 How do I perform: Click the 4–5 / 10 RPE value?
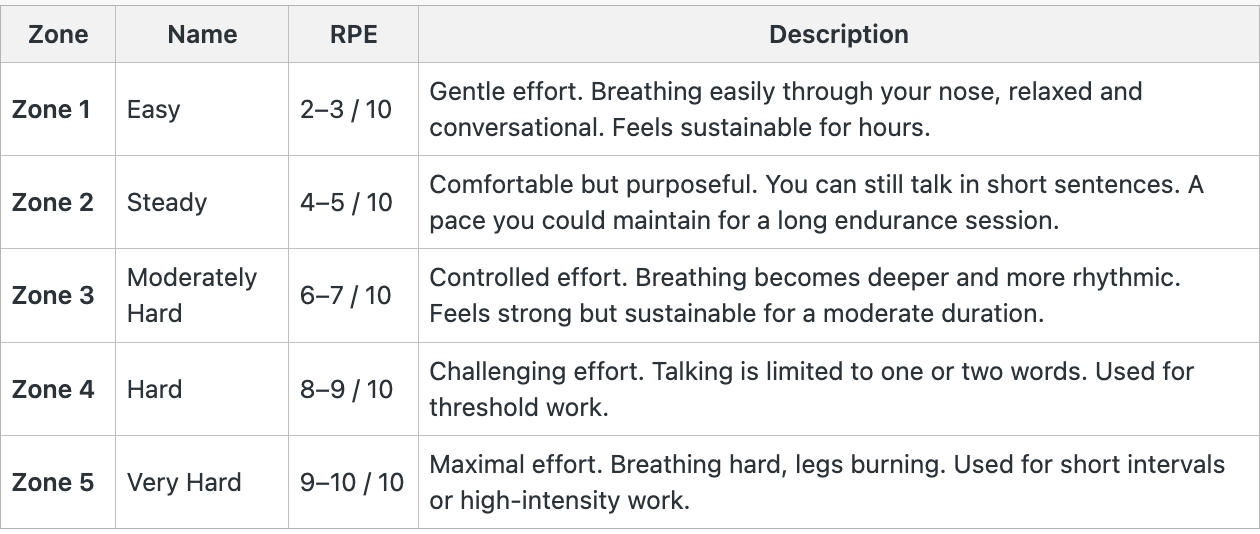click(x=346, y=202)
